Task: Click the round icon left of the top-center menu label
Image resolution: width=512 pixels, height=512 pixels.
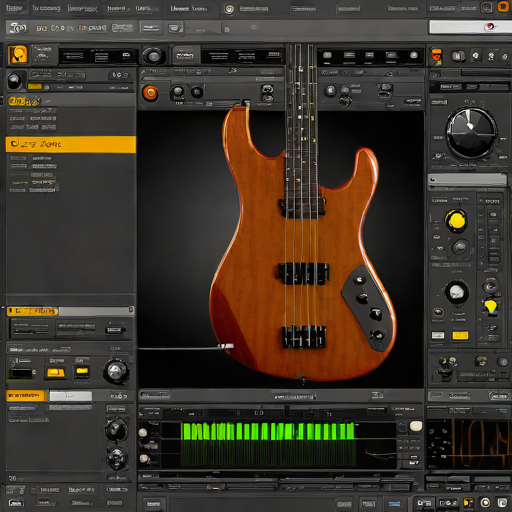Action: click(229, 9)
